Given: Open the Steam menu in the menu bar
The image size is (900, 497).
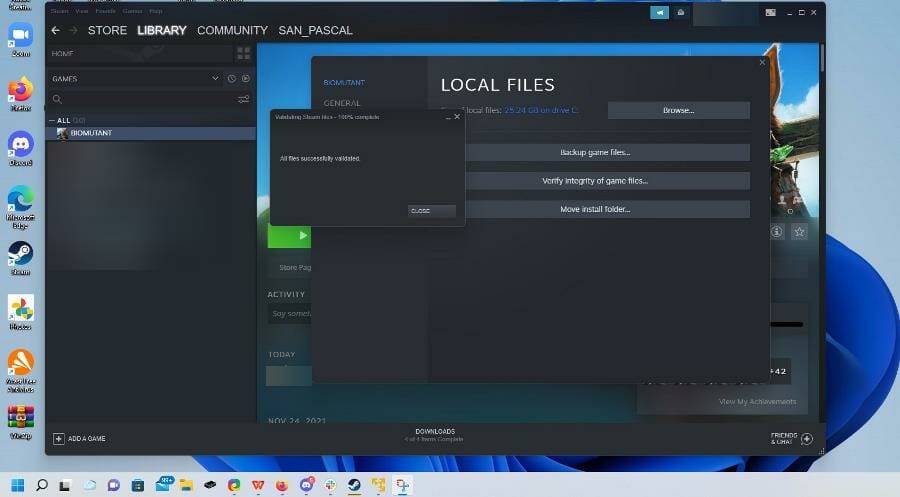Looking at the screenshot, I should pos(60,11).
